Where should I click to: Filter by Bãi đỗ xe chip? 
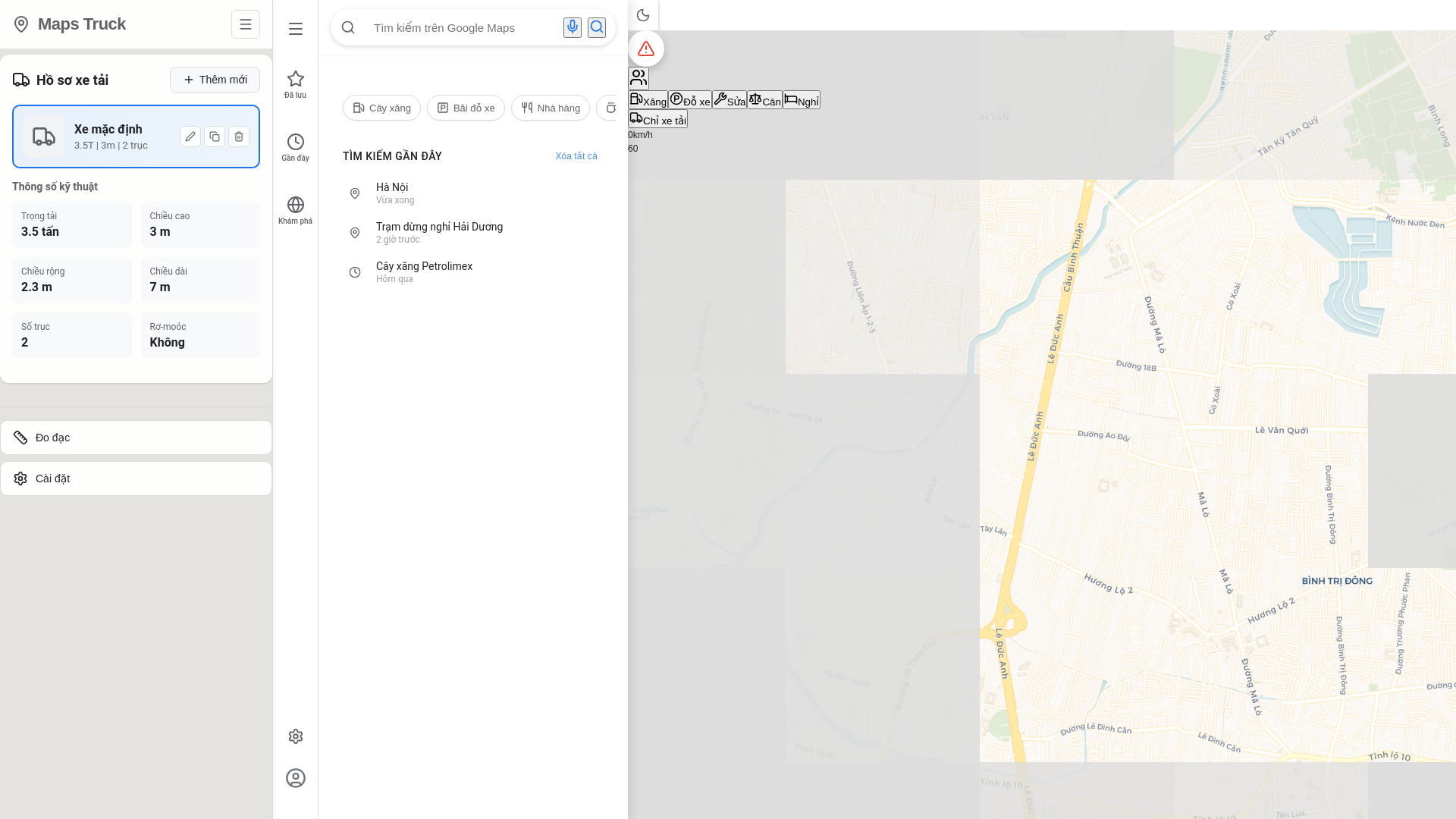pos(466,108)
